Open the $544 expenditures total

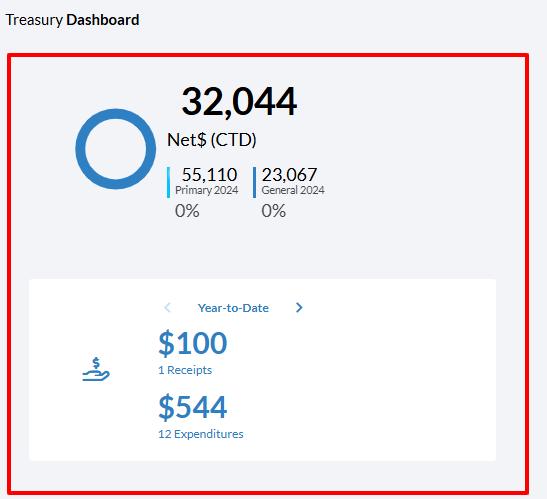coord(193,407)
